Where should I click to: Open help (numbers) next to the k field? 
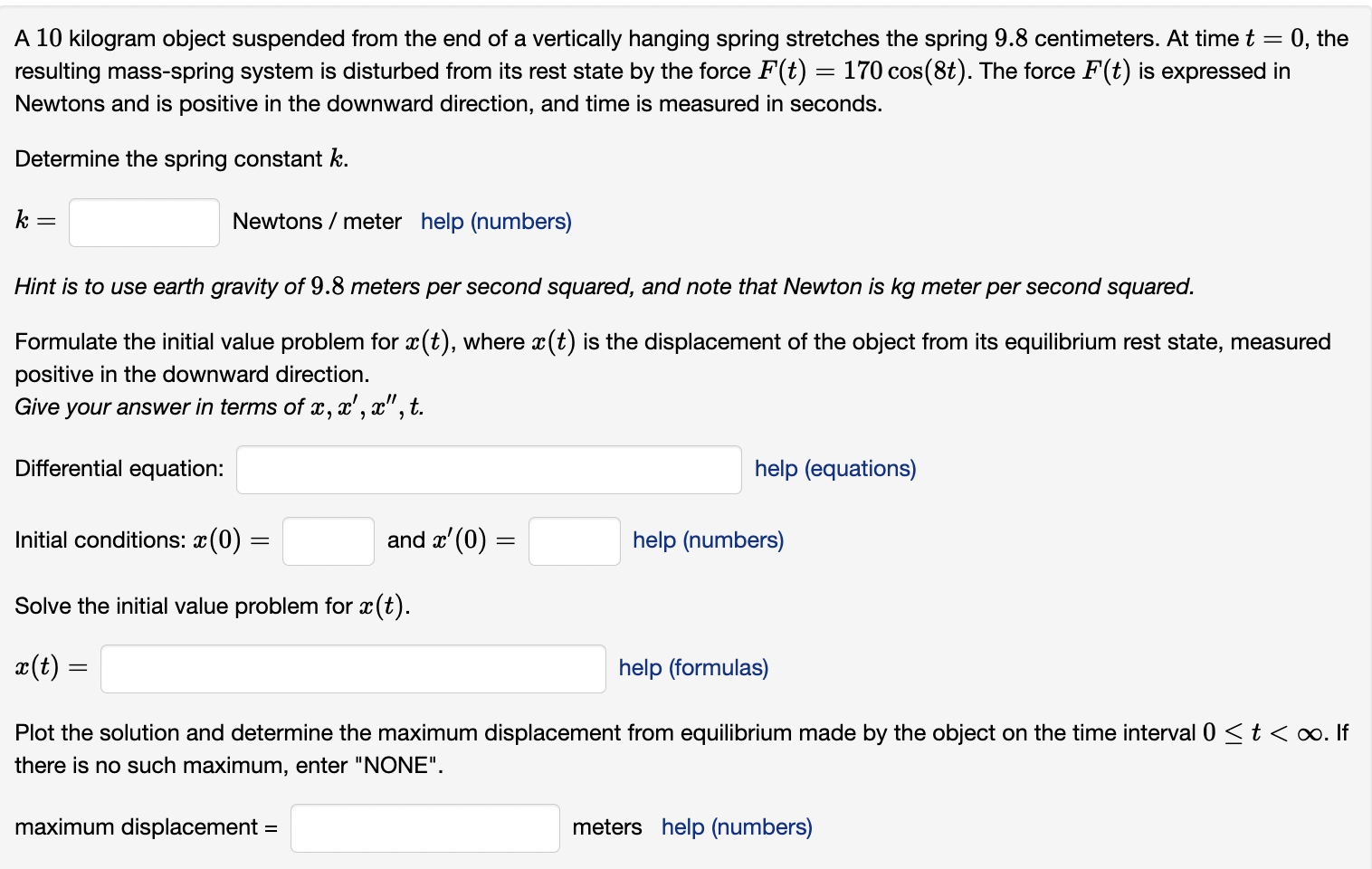(x=495, y=221)
